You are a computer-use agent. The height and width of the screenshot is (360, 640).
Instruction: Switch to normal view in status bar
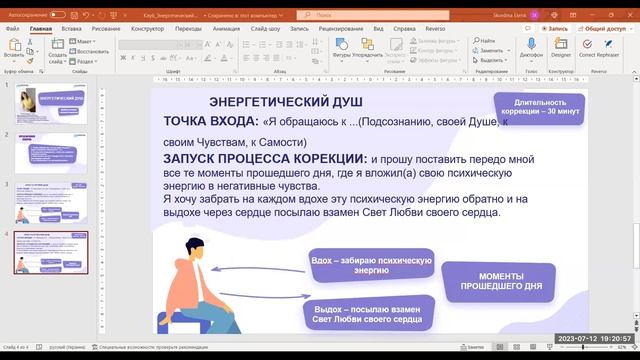click(500, 347)
